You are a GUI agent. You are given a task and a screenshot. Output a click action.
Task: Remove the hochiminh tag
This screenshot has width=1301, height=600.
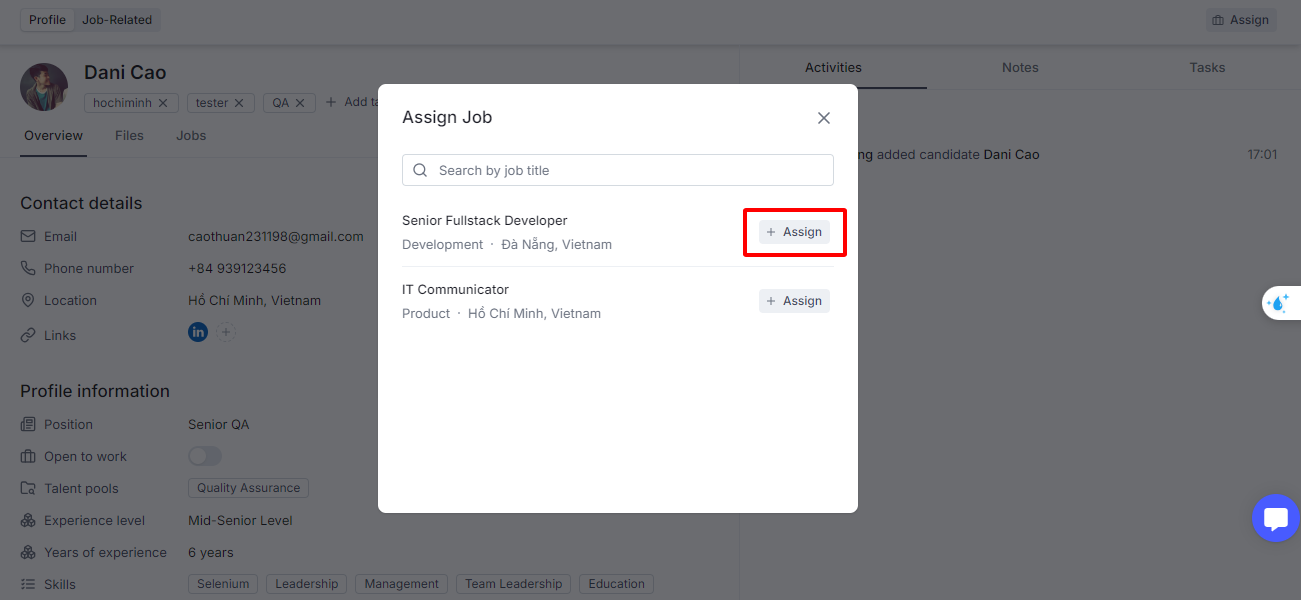tap(162, 103)
